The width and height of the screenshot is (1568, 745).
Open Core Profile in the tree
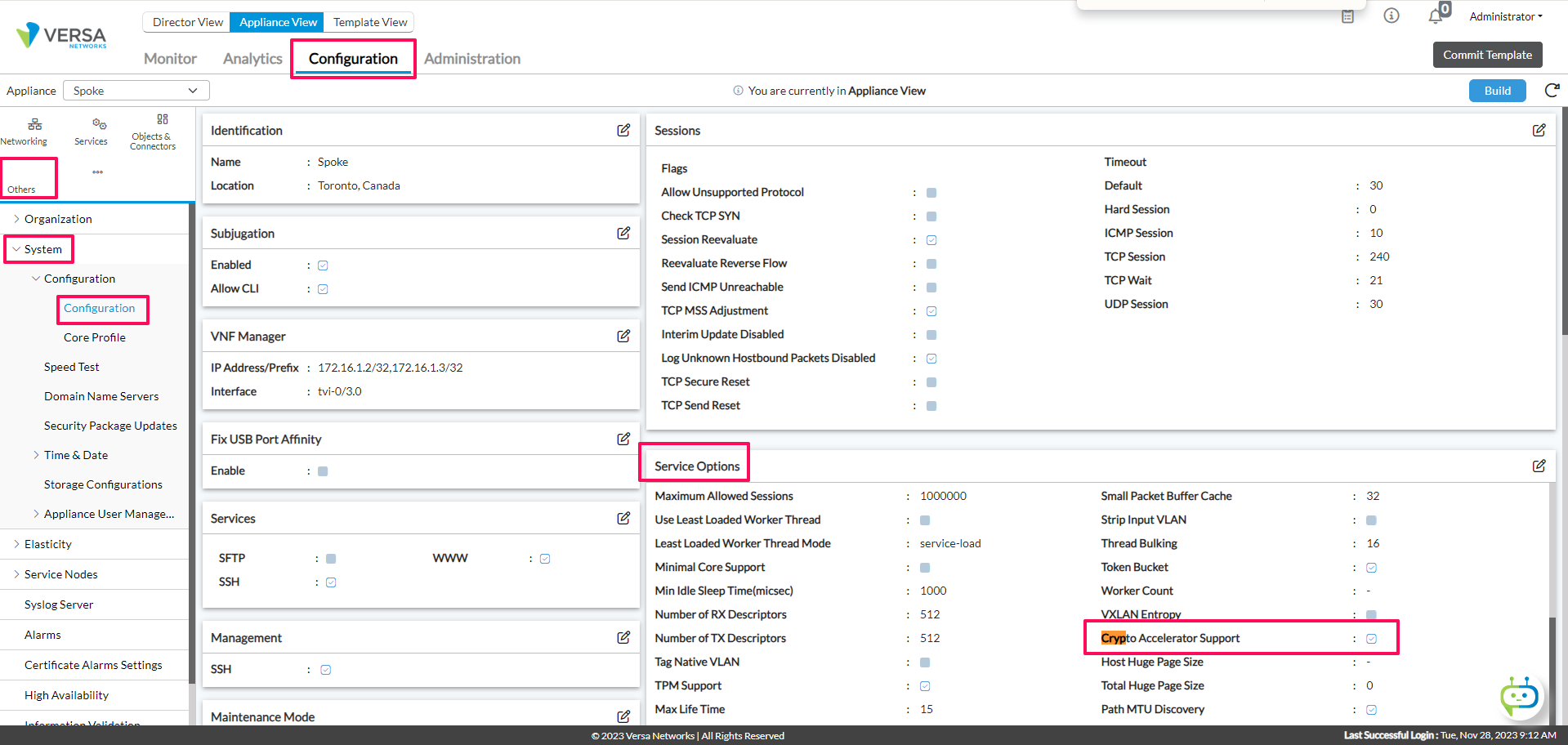95,337
